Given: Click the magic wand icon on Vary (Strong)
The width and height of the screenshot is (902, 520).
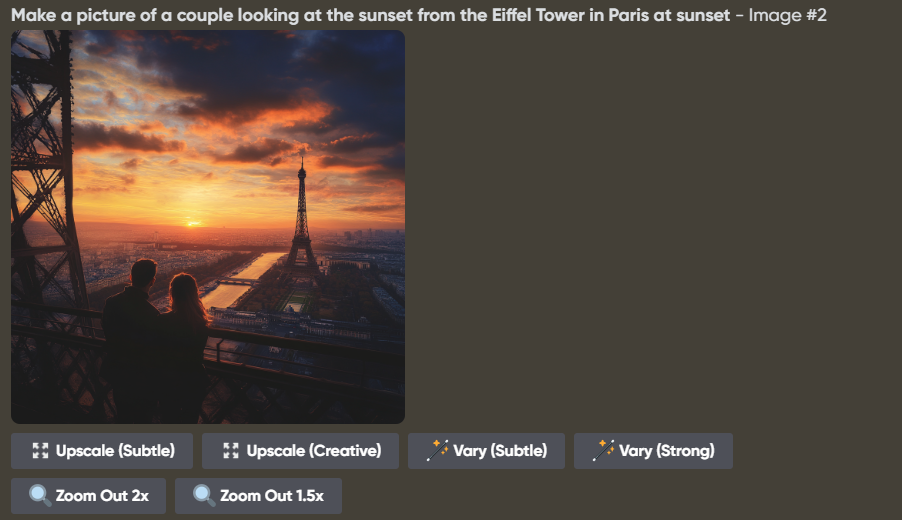Looking at the screenshot, I should coord(603,450).
